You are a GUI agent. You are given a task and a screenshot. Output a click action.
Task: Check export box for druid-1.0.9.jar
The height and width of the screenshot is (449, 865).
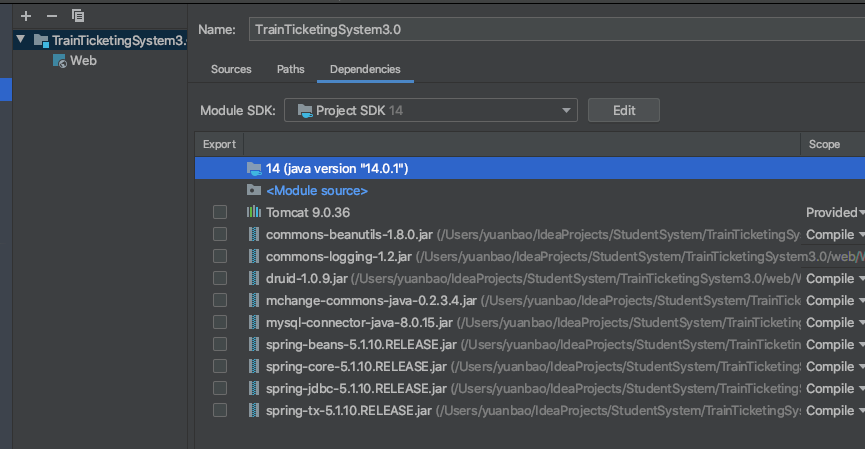(220, 279)
